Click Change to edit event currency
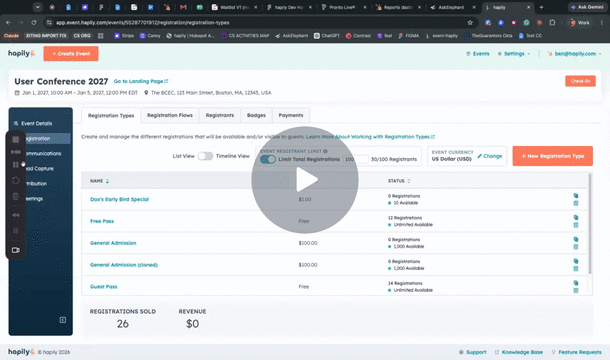Image resolution: width=610 pixels, height=360 pixels. pyautogui.click(x=490, y=156)
